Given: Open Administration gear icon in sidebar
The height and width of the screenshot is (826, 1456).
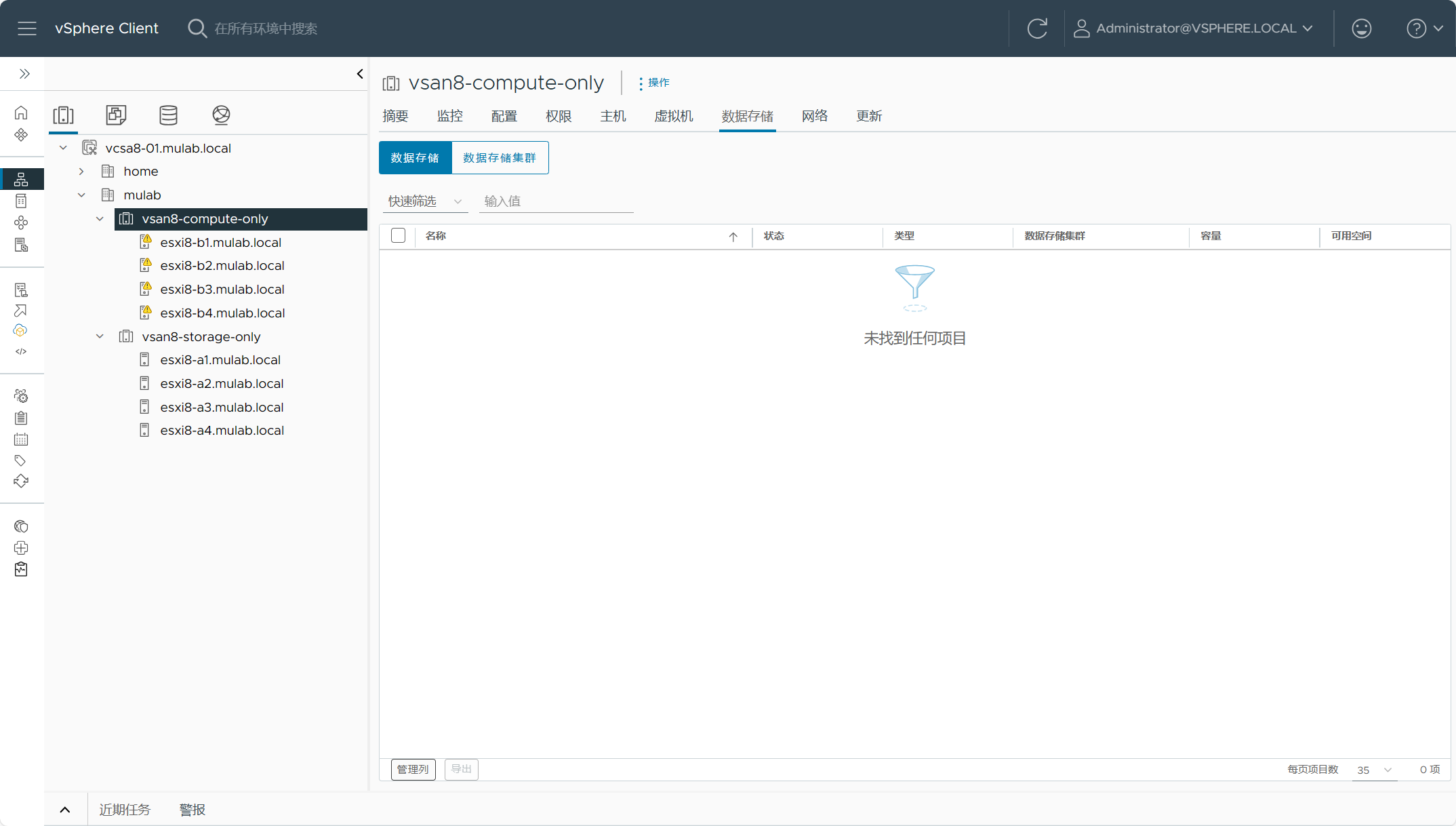Looking at the screenshot, I should click(x=21, y=396).
